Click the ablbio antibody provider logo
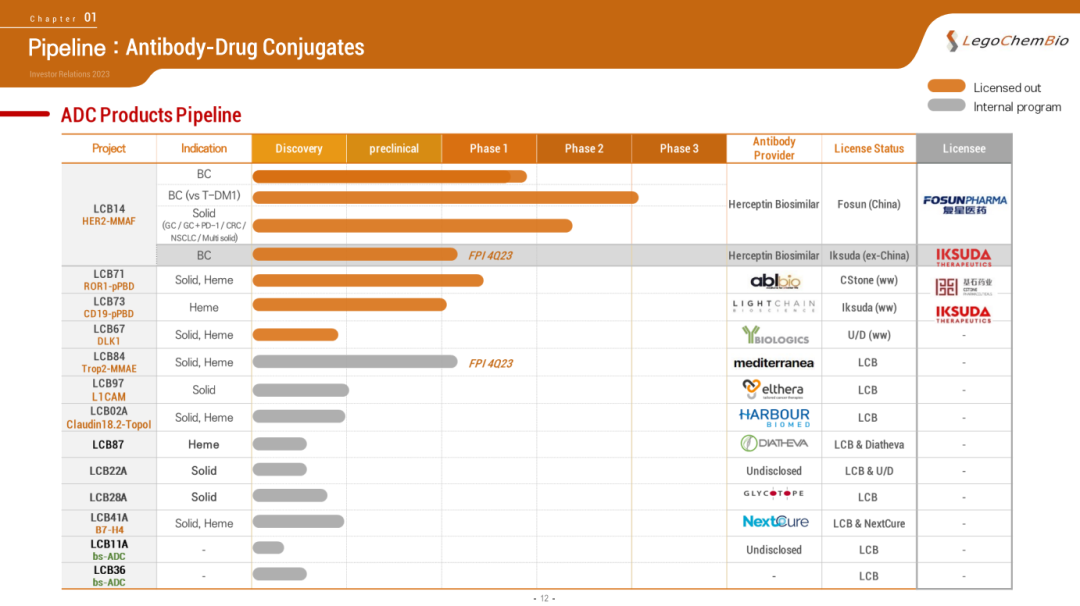This screenshot has height=606, width=1080. [774, 281]
